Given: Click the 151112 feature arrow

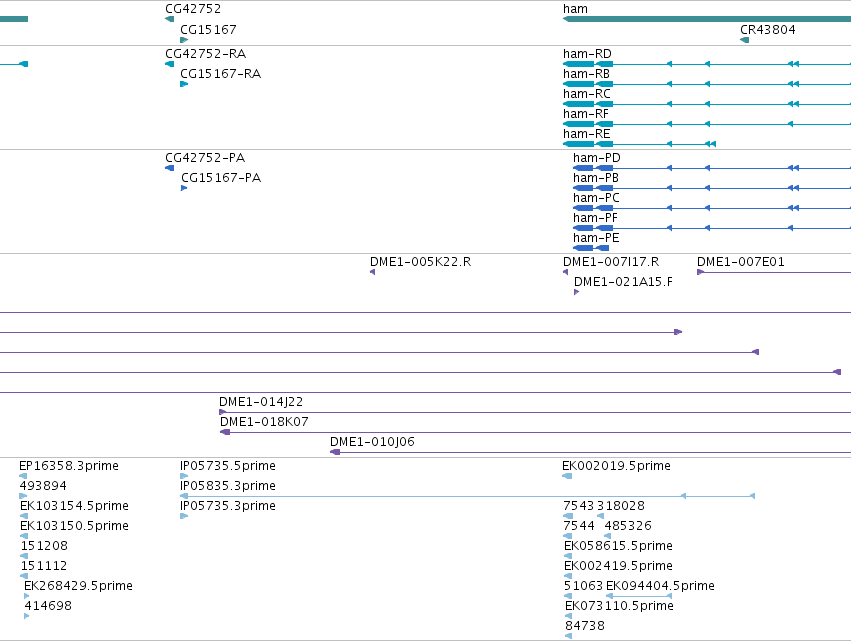Looking at the screenshot, I should click(x=24, y=576).
